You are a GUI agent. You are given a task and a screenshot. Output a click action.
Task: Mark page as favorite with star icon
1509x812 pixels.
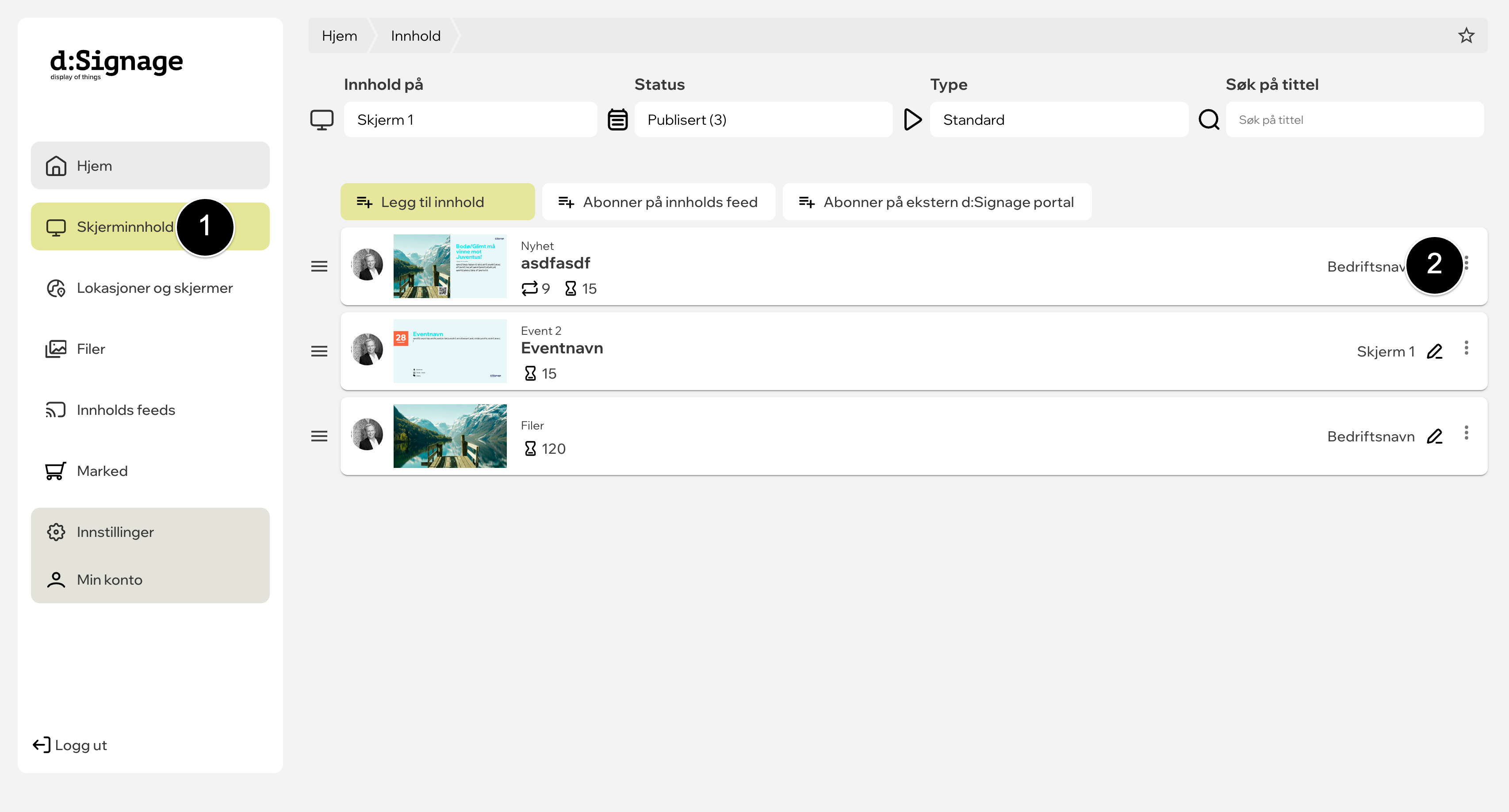1466,36
